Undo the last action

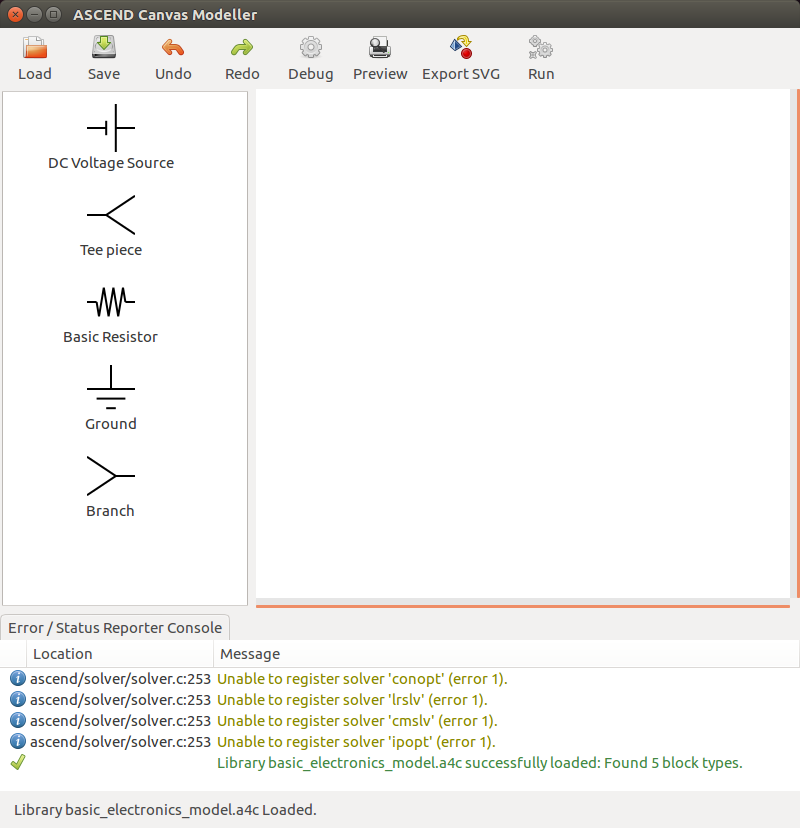[x=173, y=48]
